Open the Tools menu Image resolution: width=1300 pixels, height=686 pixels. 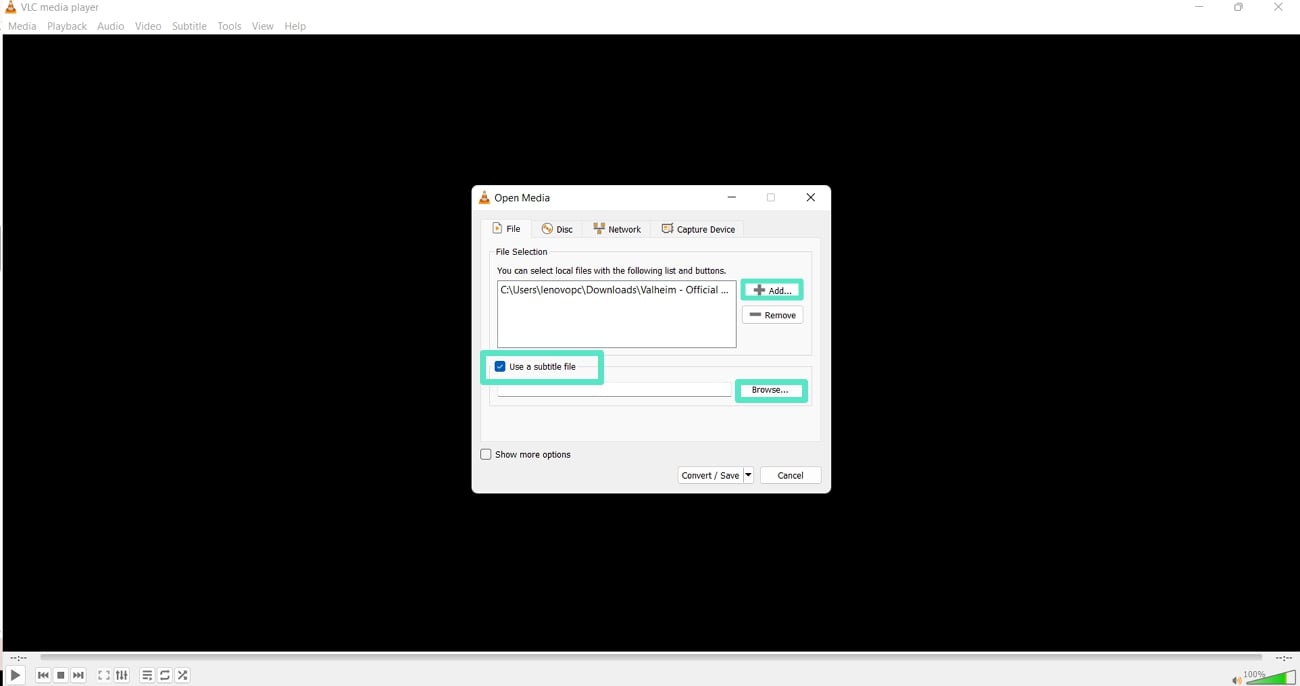[x=229, y=26]
